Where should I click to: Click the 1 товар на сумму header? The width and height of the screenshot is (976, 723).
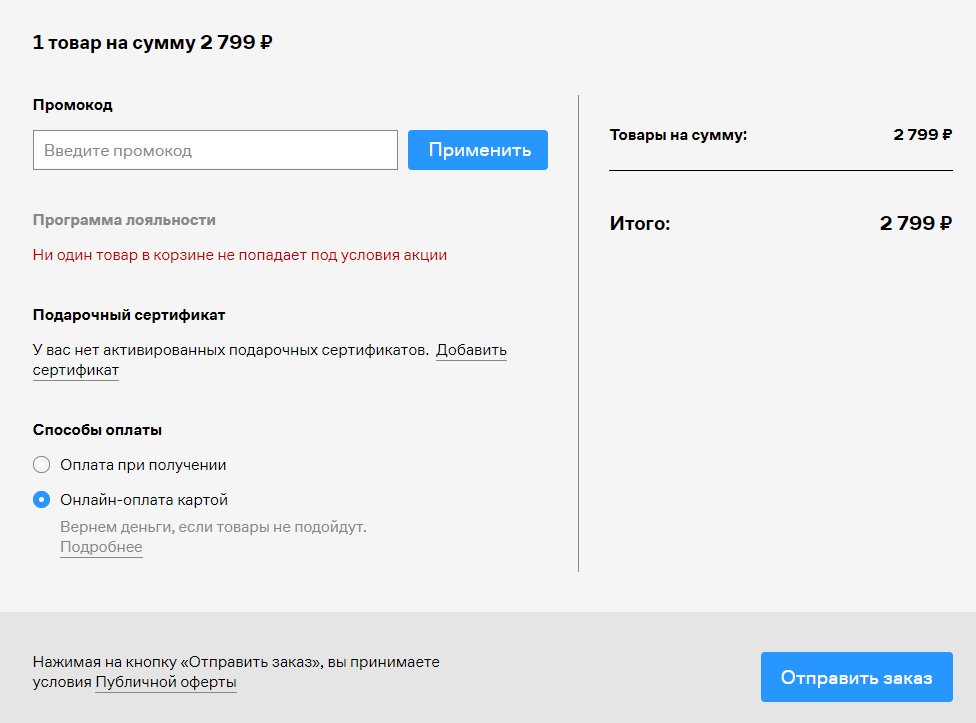(153, 42)
